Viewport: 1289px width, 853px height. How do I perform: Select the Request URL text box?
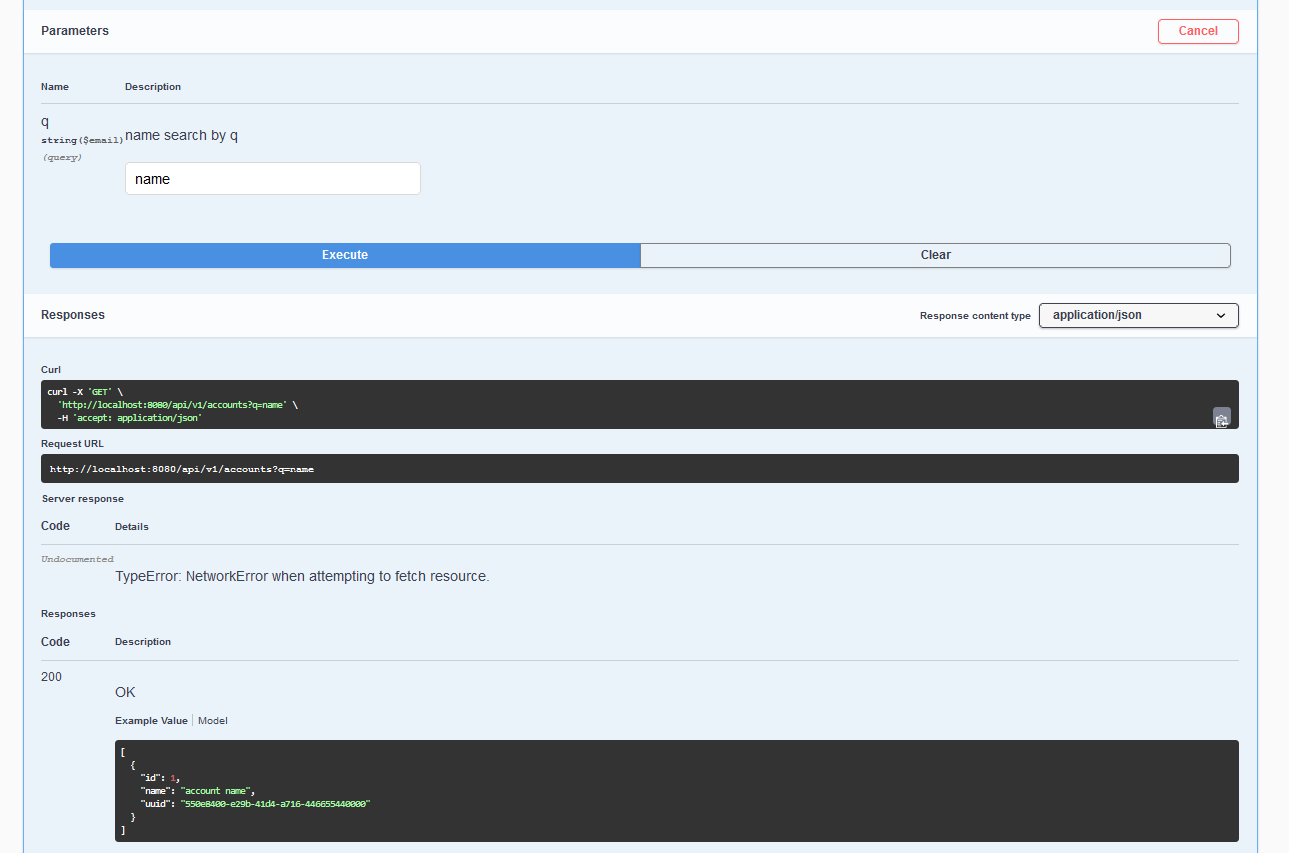point(640,469)
